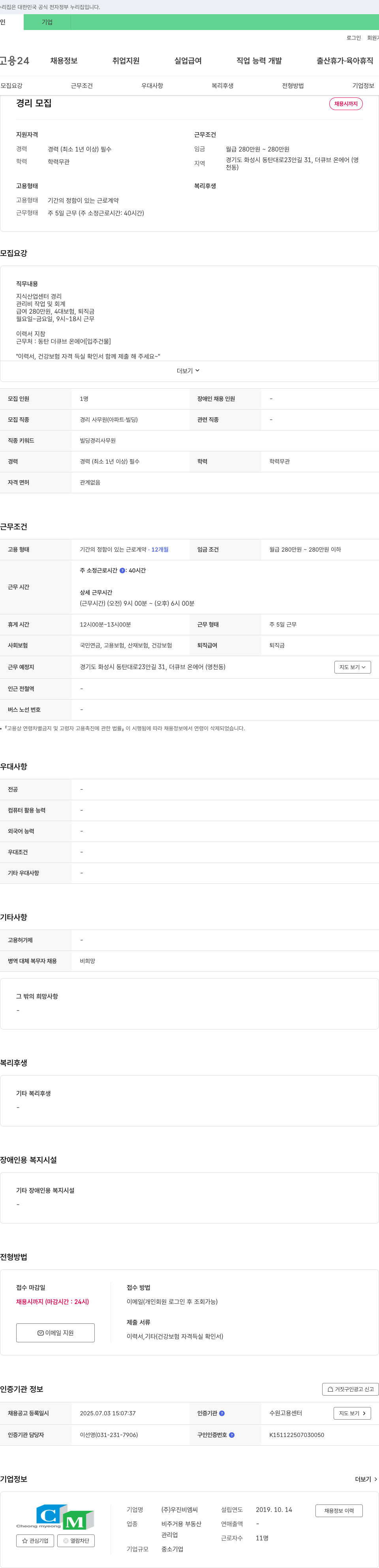379x1568 pixels.
Task: Click help icon next to 주 소정근로시간
Action: click(122, 571)
